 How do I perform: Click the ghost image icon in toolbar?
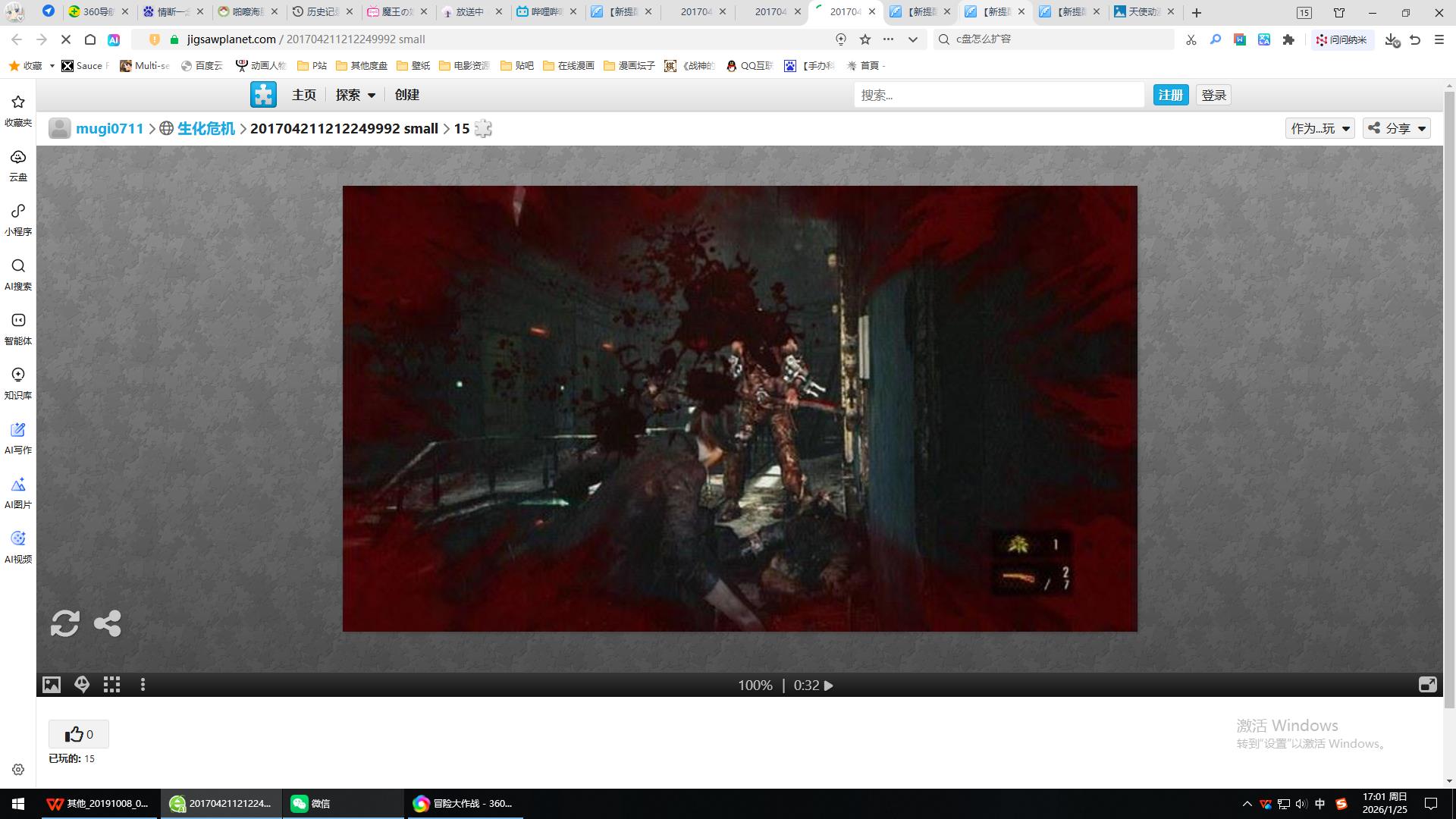(x=82, y=685)
